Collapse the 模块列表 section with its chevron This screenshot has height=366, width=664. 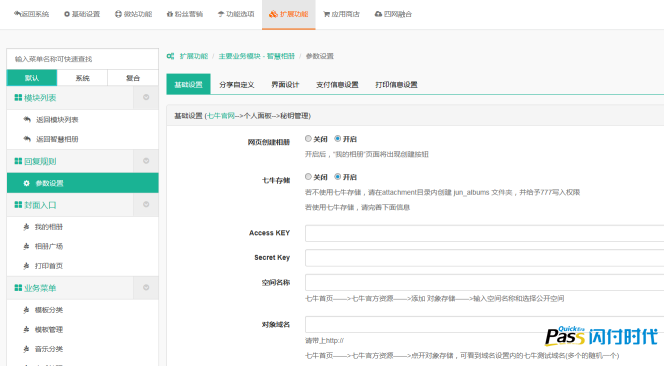146,97
